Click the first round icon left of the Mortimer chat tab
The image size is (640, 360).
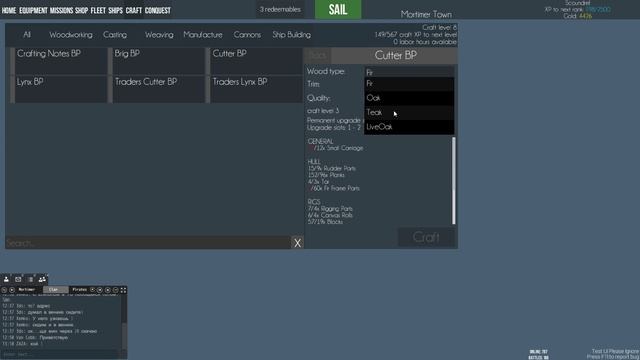pos(4,290)
